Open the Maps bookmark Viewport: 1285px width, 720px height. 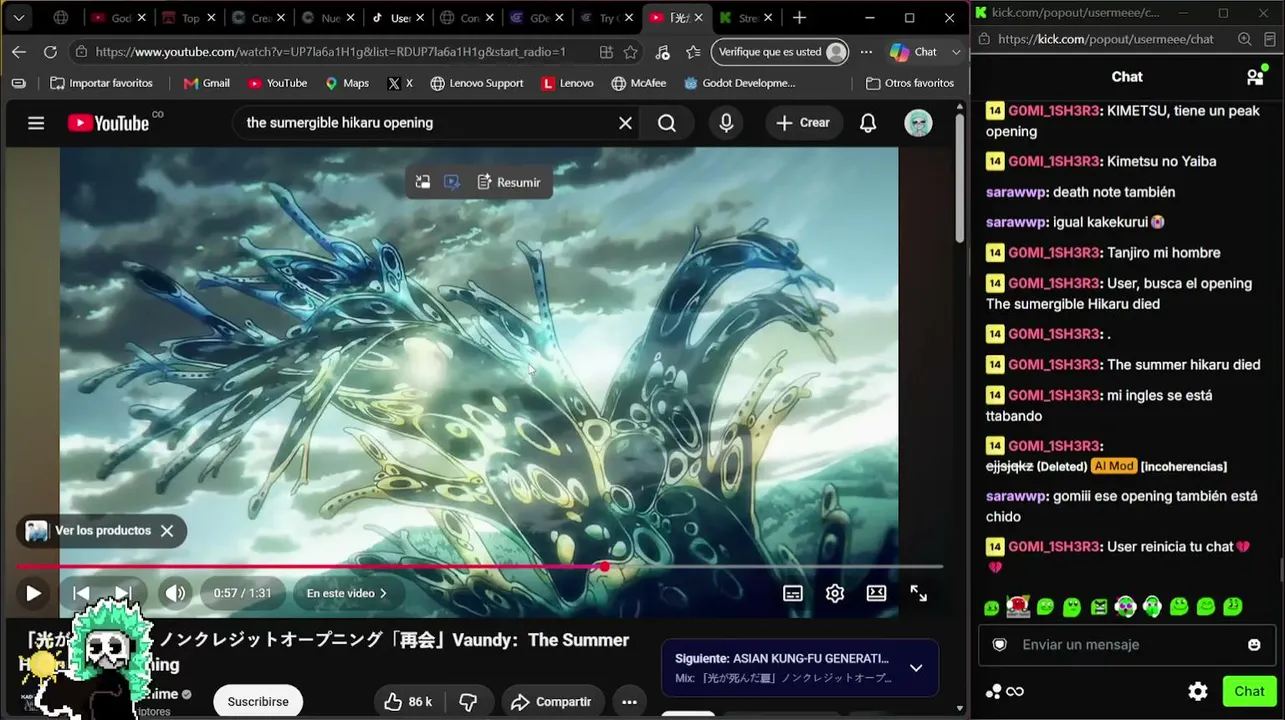click(x=347, y=83)
